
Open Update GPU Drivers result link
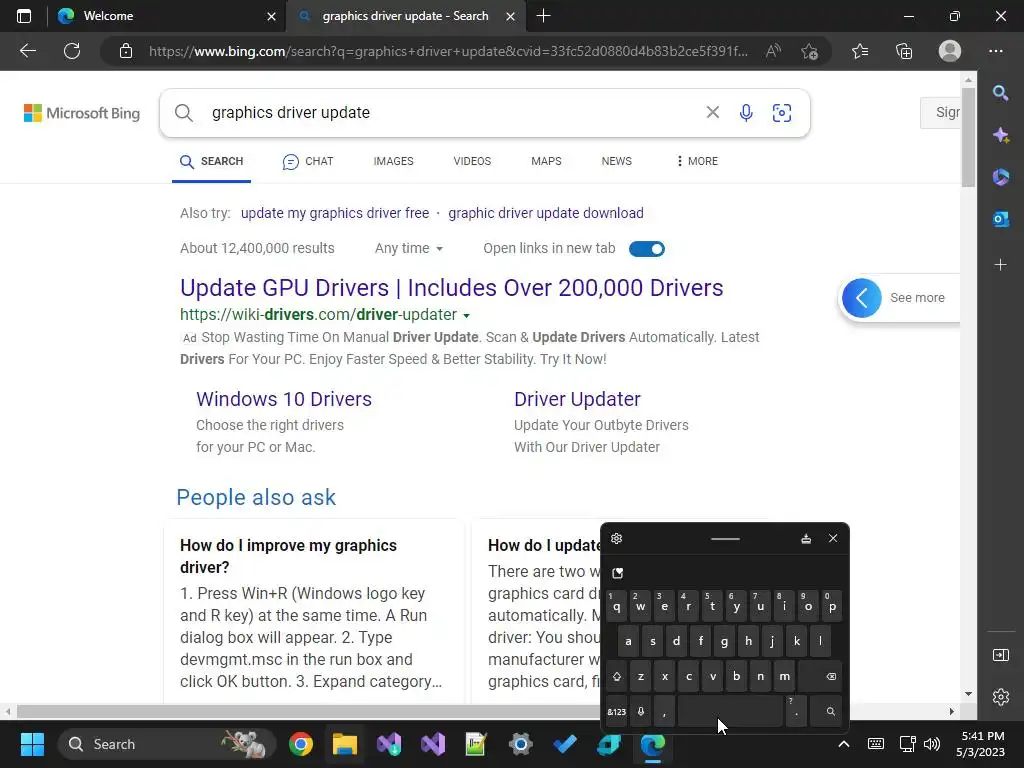451,287
